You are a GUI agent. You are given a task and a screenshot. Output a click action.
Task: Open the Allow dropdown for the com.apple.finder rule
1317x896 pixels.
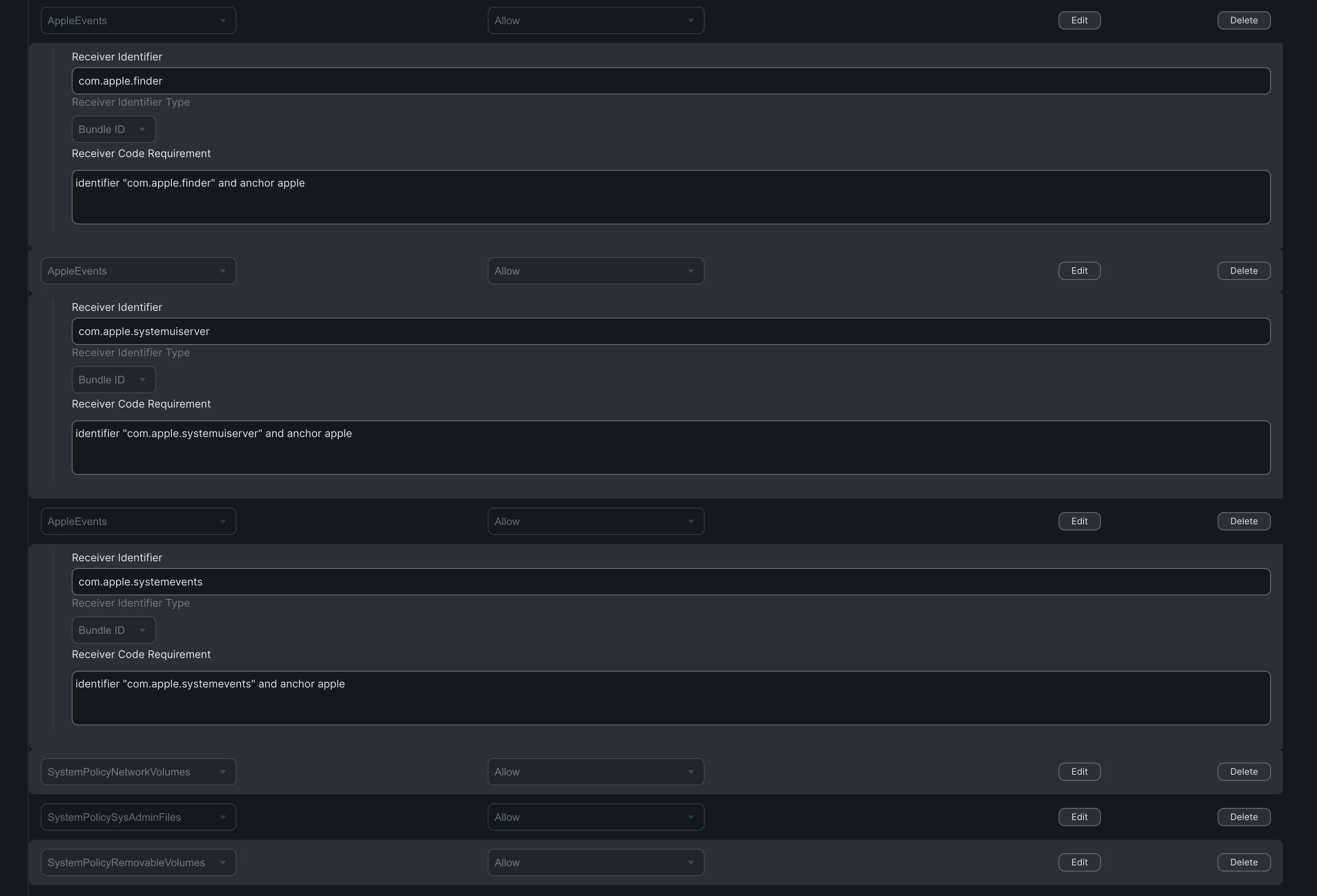click(595, 20)
